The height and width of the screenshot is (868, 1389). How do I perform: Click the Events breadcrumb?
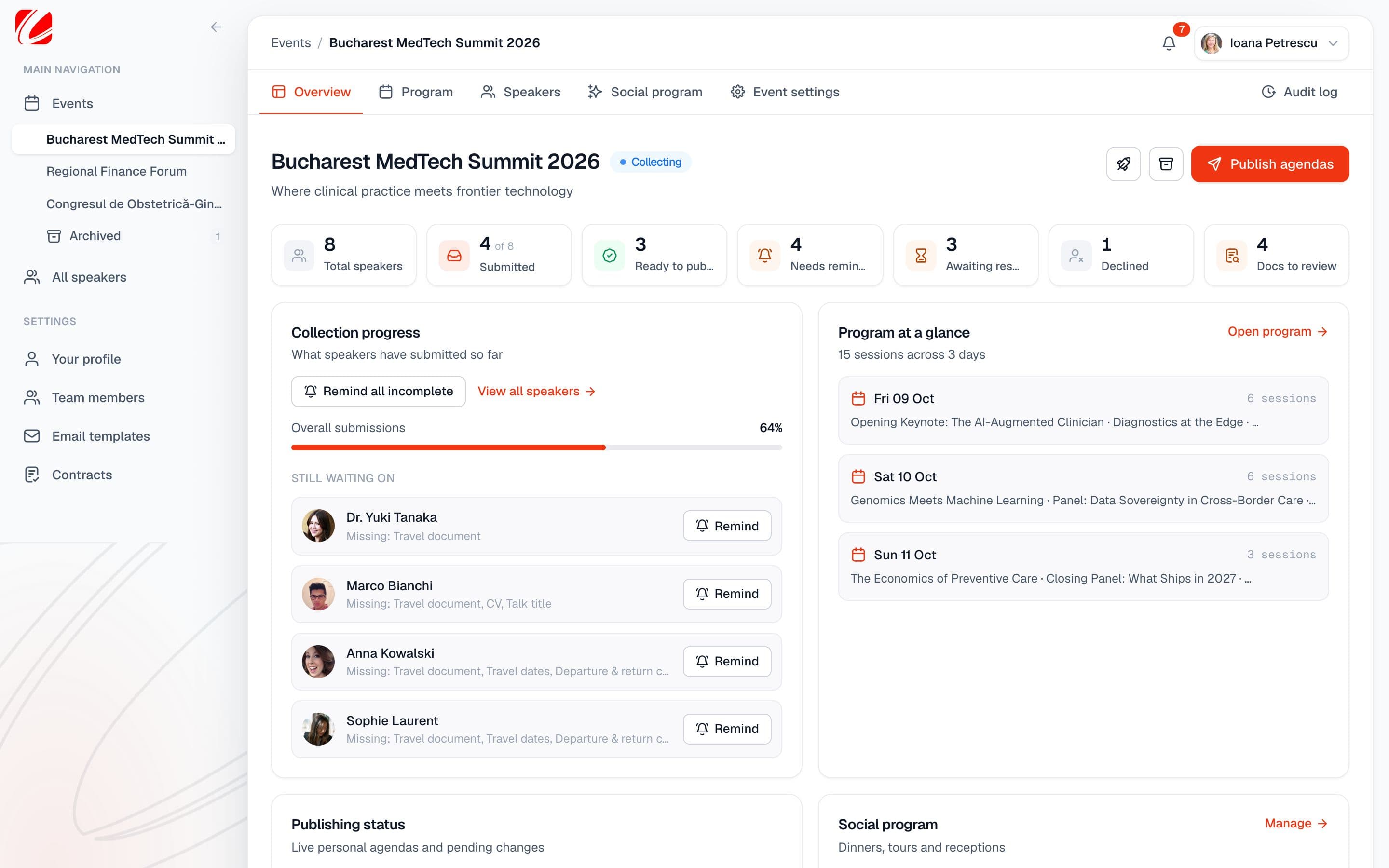point(291,43)
